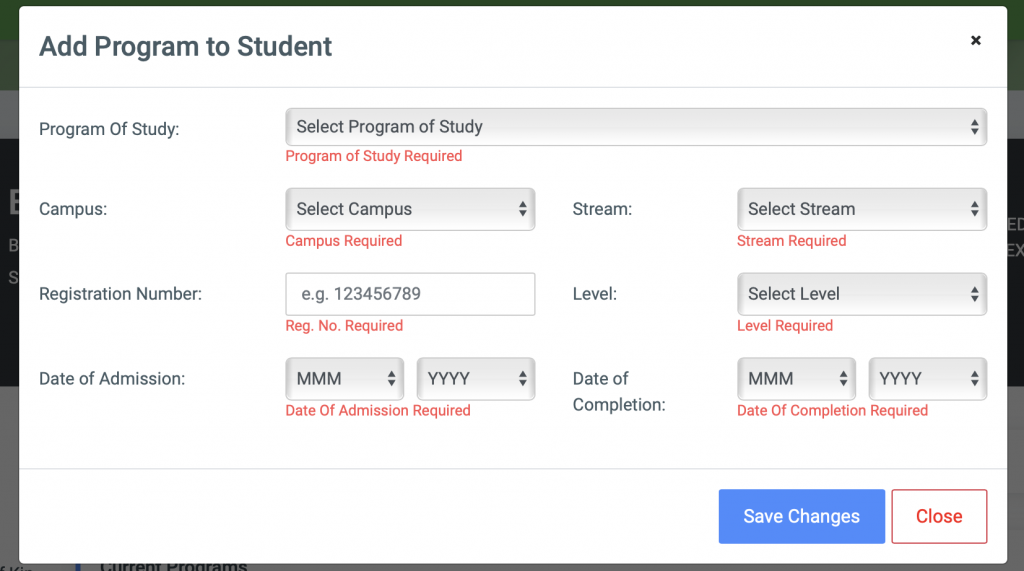Screen dimensions: 1024x571
Task: Click the "Stream:" field label
Action: pyautogui.click(x=603, y=209)
